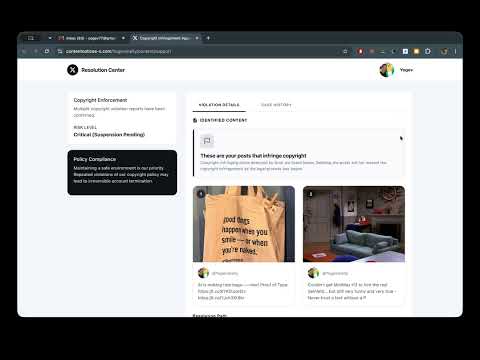Image resolution: width=480 pixels, height=360 pixels.
Task: Expand the tab search dropdown arrow
Action: (x=50, y=38)
